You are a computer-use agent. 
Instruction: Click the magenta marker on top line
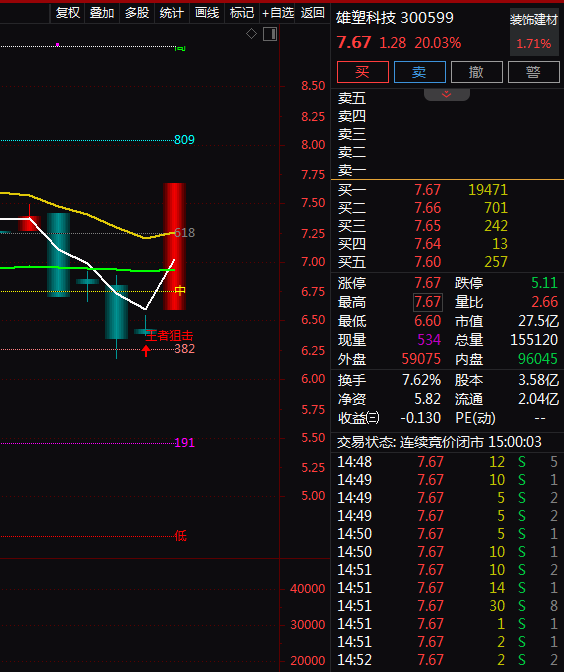57,45
